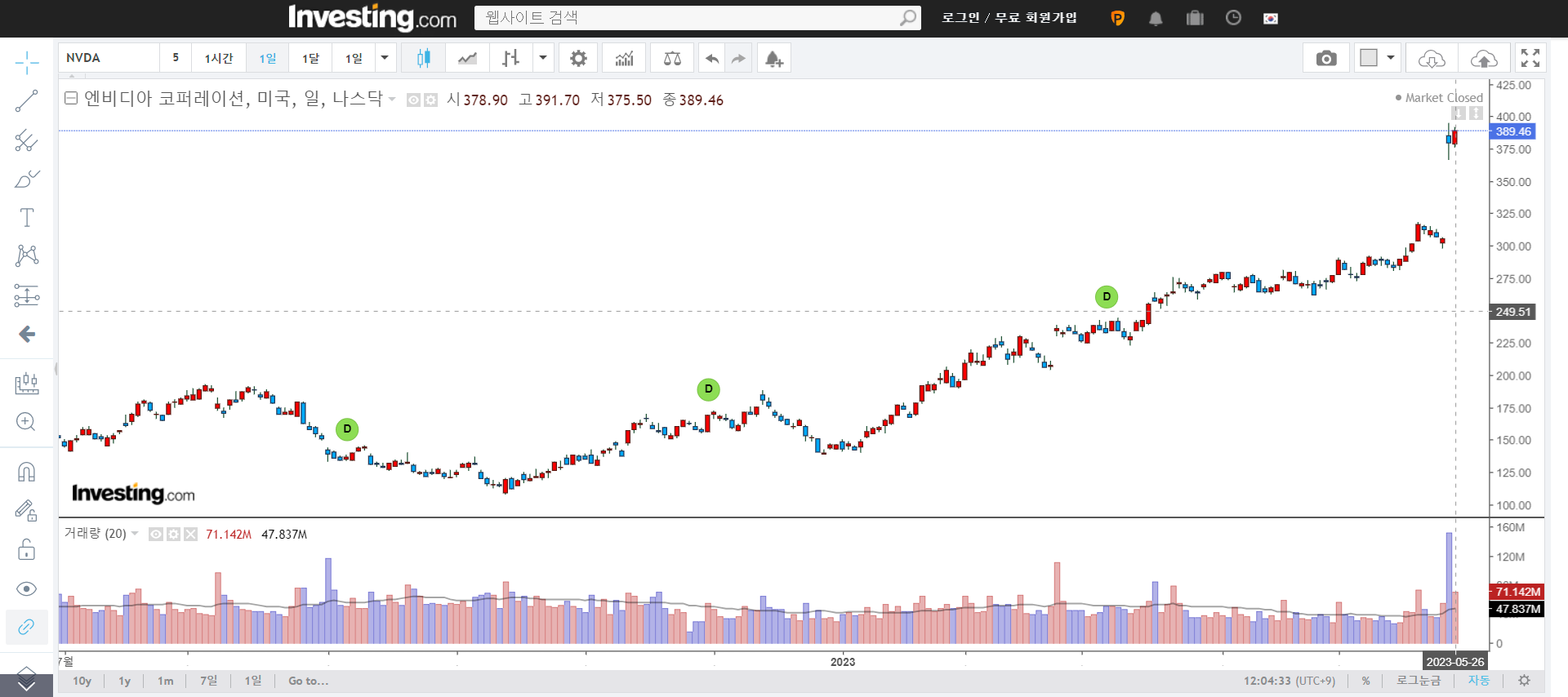Load chart layout from cloud

[x=1432, y=58]
